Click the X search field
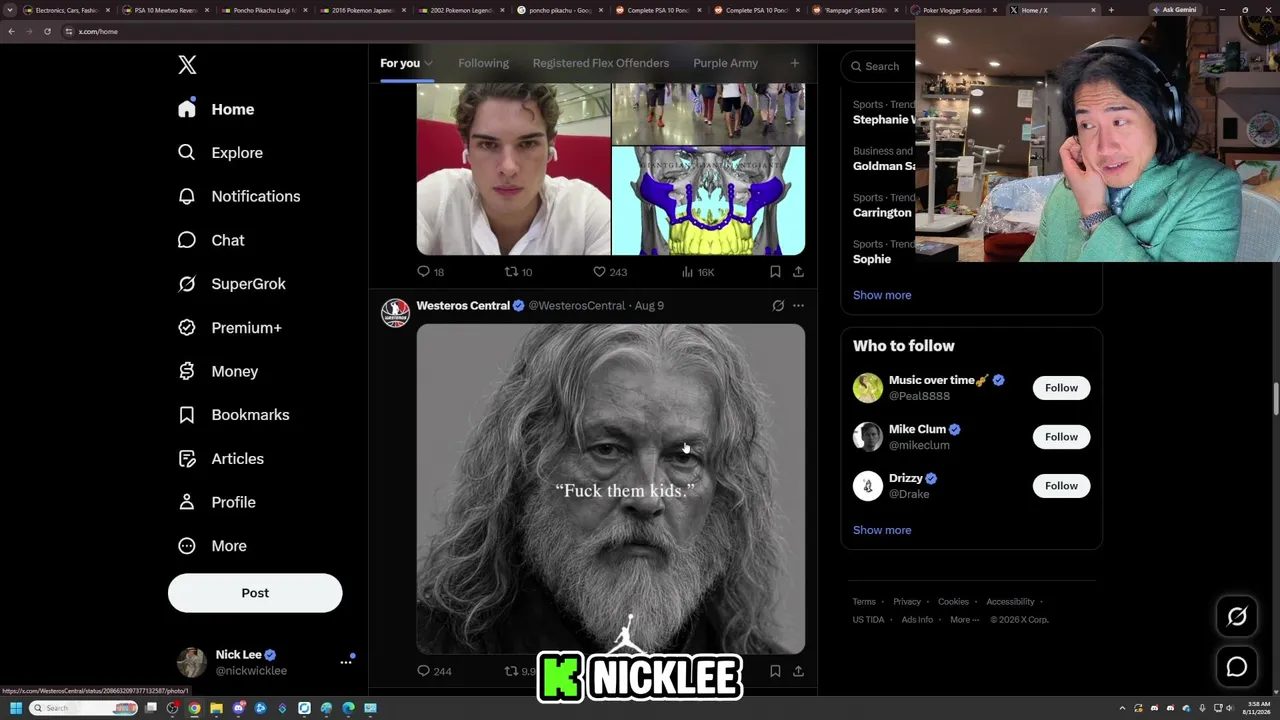Image resolution: width=1280 pixels, height=720 pixels. pyautogui.click(x=880, y=66)
